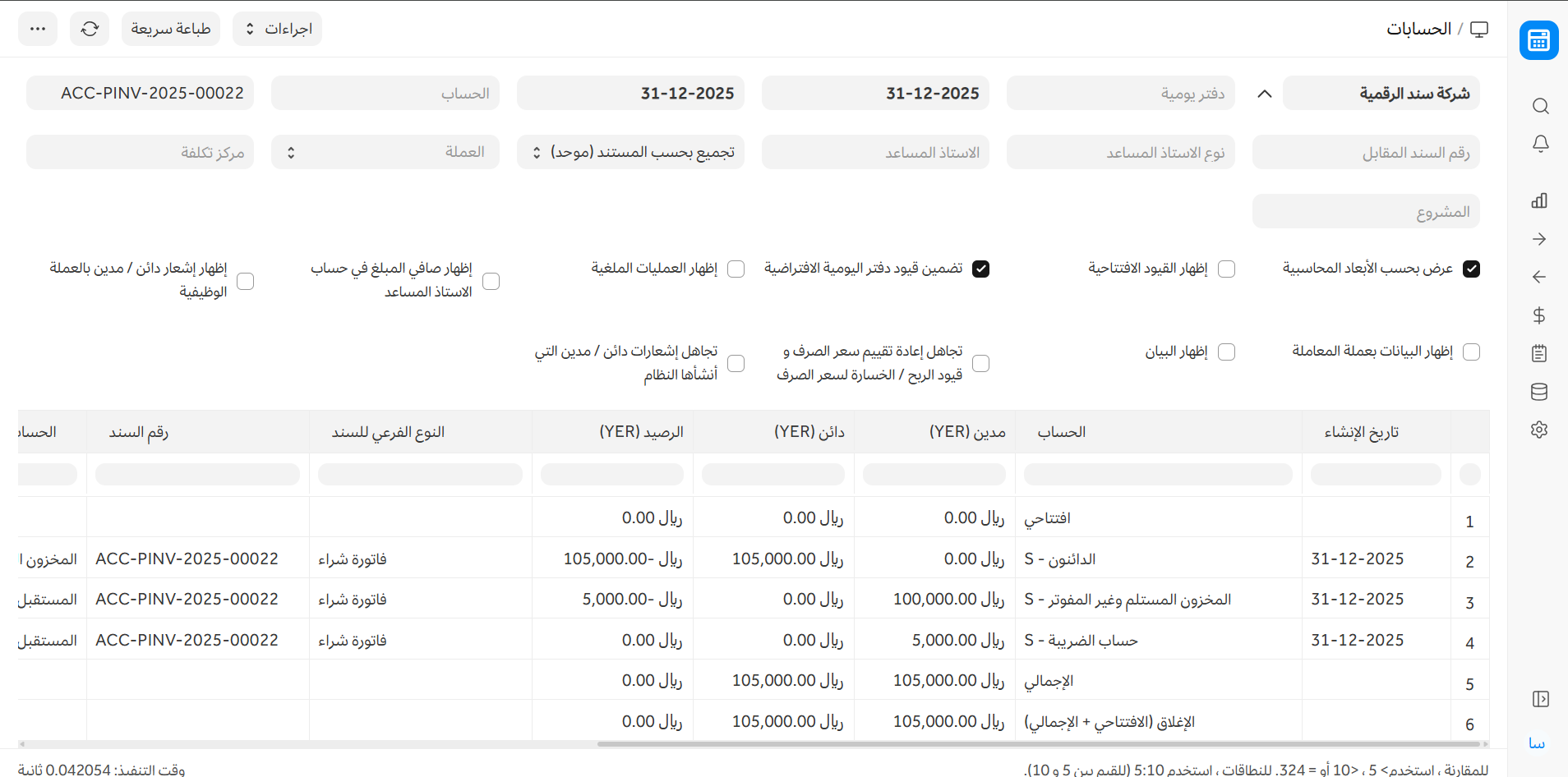The width and height of the screenshot is (1568, 777).
Task: Open the three-dots more options menu
Action: coord(38,29)
